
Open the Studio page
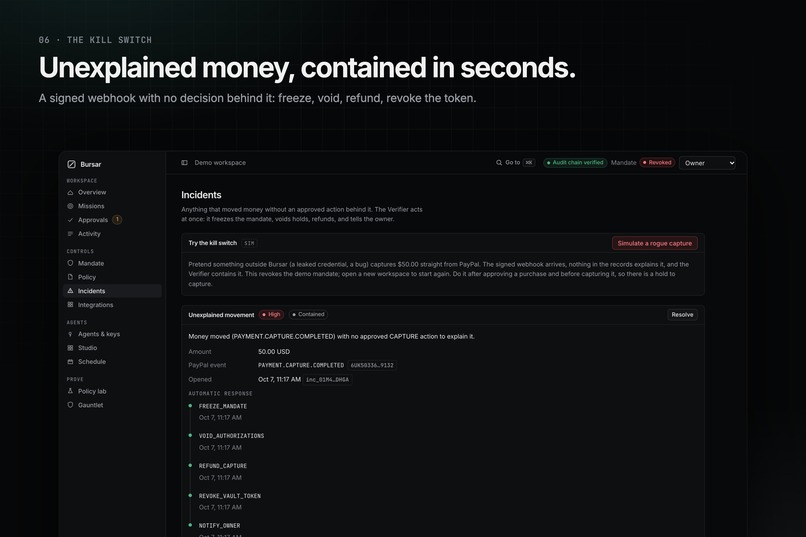tap(112, 348)
